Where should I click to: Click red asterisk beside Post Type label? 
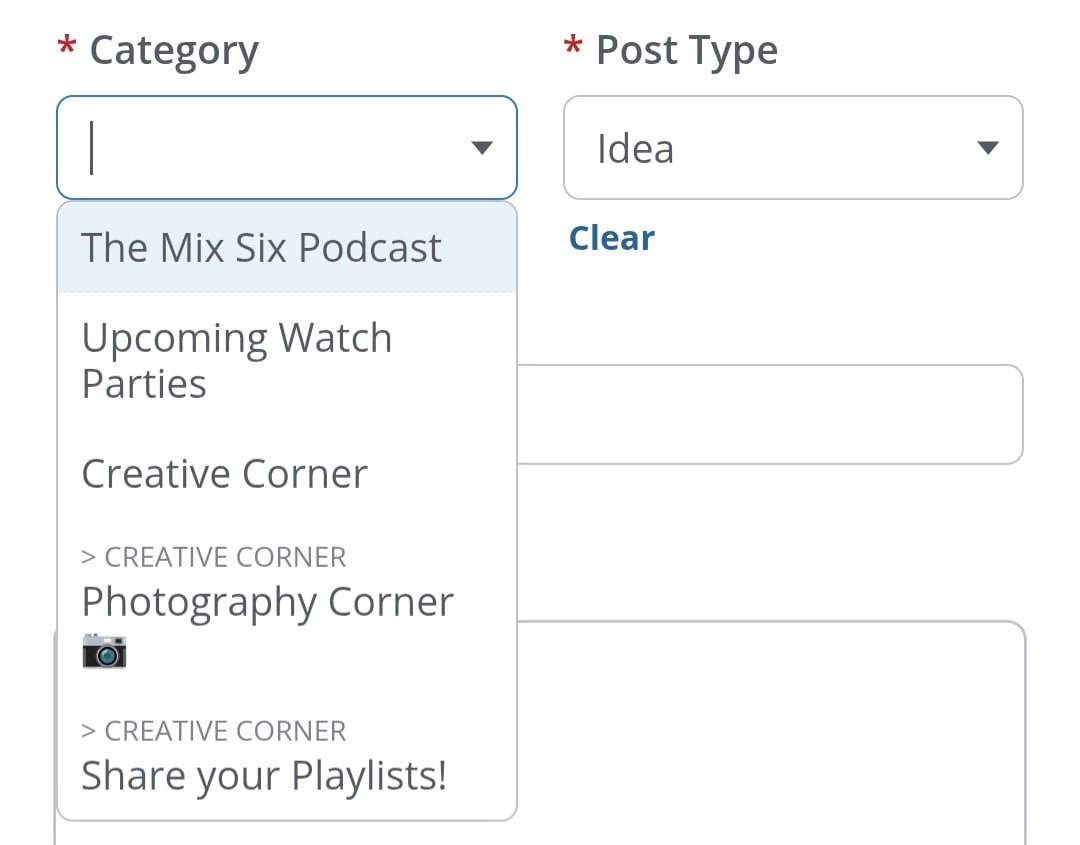(x=573, y=48)
